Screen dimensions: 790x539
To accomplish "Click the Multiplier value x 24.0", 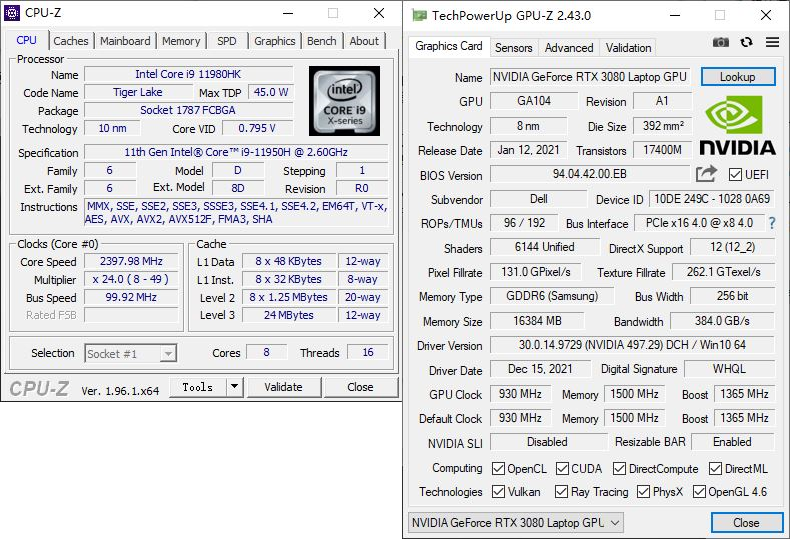I will coord(131,279).
